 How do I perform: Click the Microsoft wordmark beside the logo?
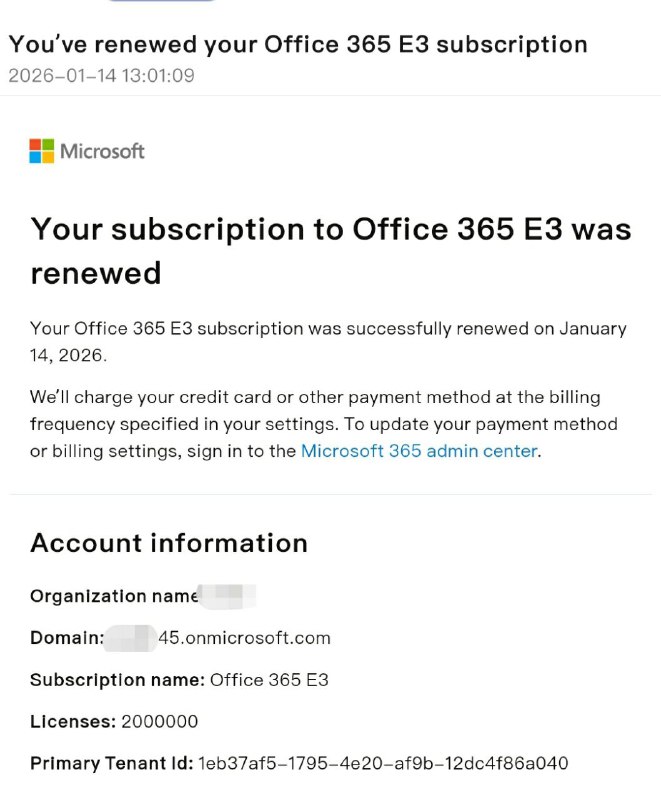102,151
